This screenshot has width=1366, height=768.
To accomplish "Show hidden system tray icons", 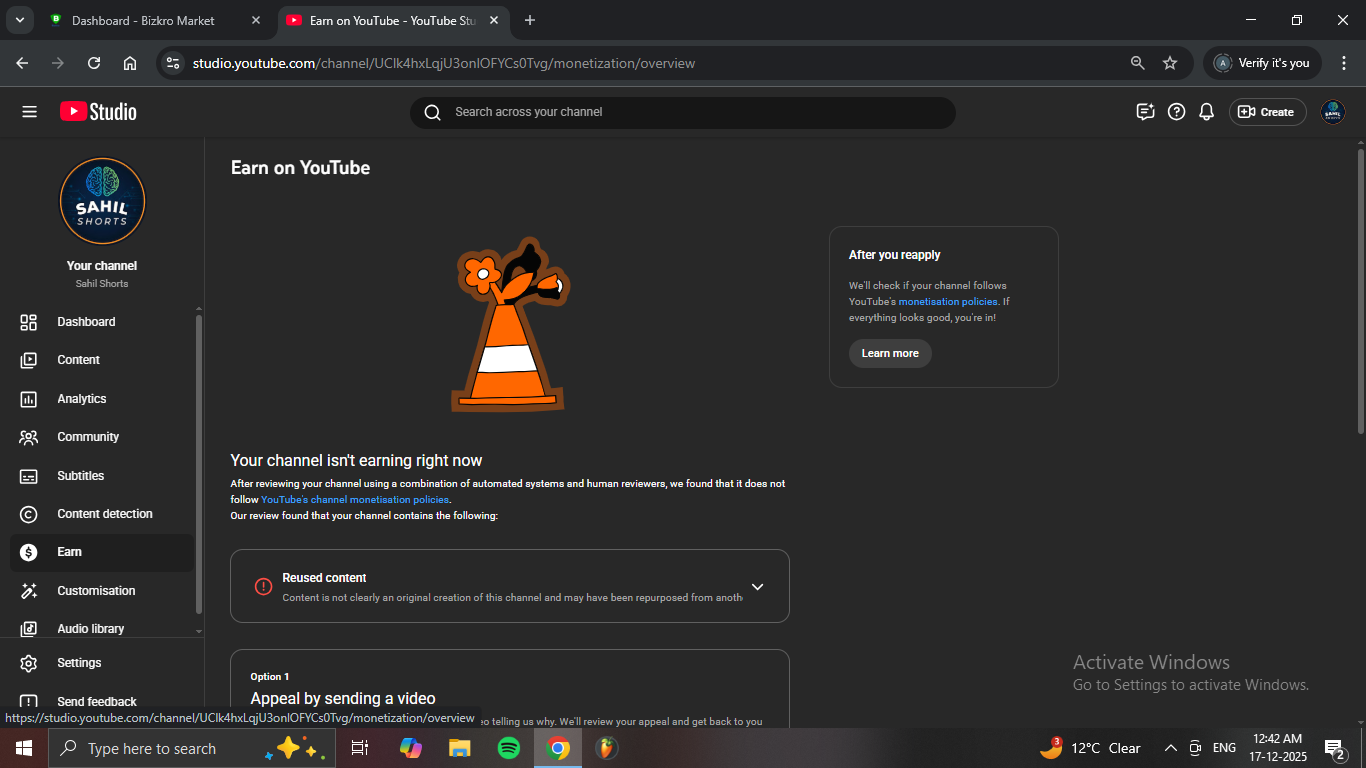I will pos(1170,748).
